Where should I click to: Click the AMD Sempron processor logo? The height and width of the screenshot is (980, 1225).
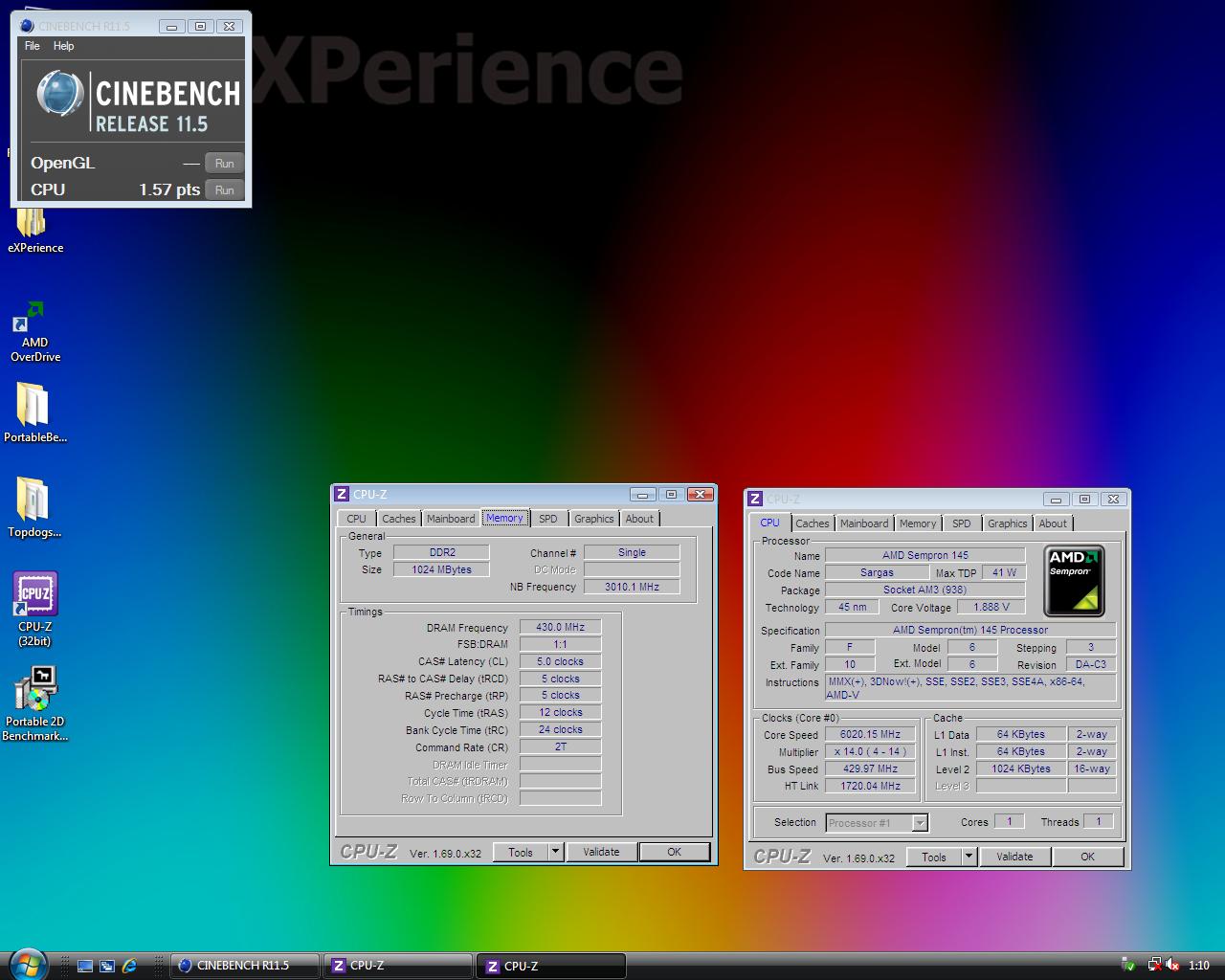(x=1074, y=581)
